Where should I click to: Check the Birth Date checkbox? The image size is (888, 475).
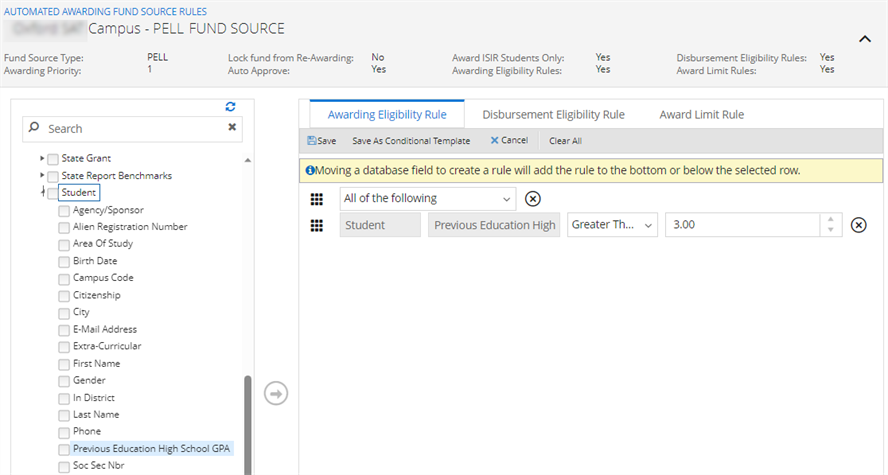point(64,262)
